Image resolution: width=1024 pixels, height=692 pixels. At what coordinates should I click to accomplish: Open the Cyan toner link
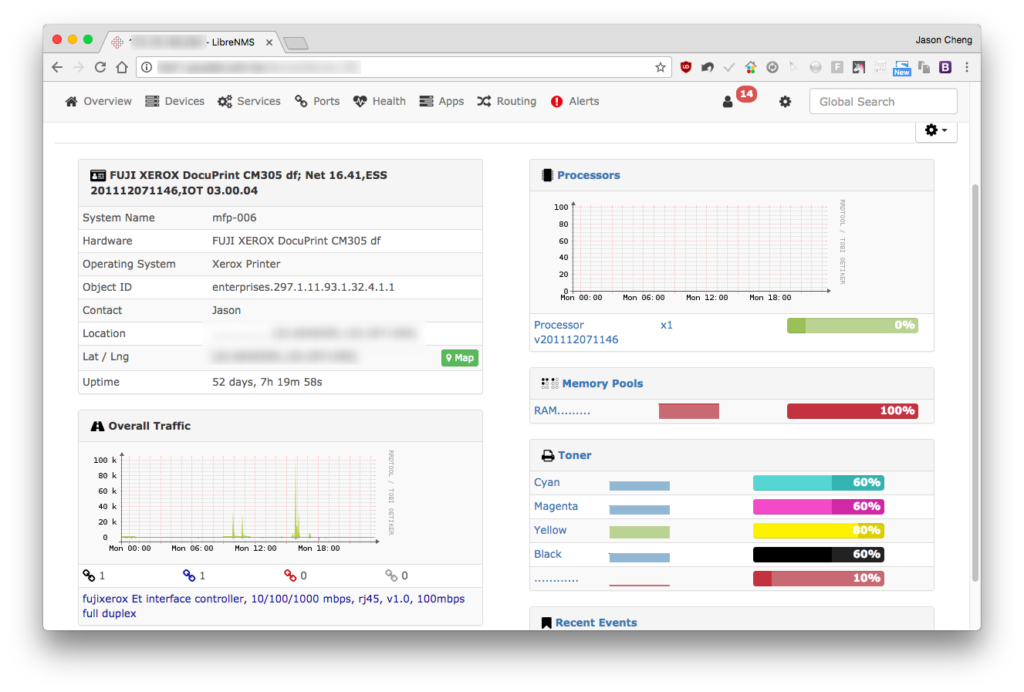pyautogui.click(x=547, y=482)
